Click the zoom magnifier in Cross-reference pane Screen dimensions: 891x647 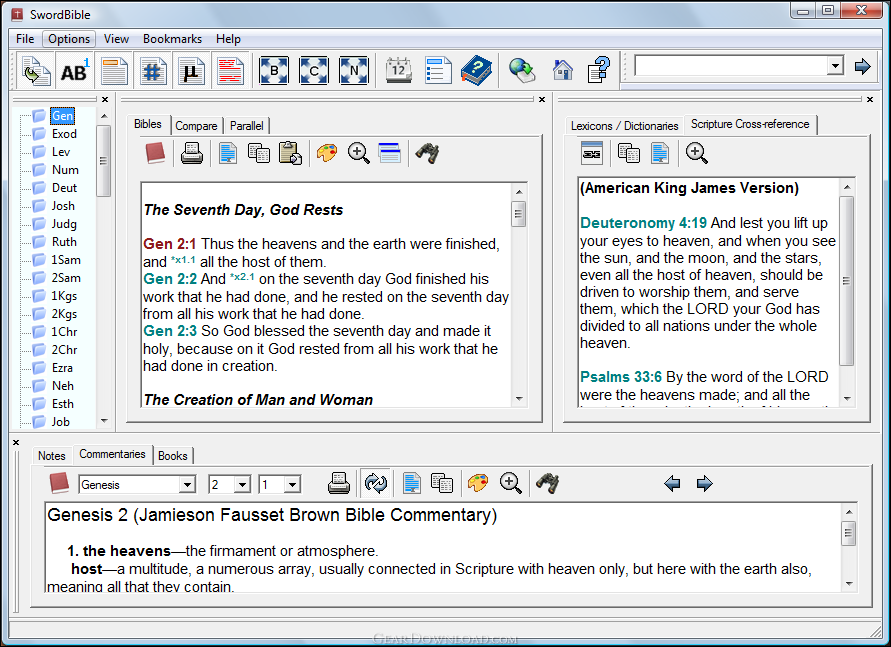point(696,153)
